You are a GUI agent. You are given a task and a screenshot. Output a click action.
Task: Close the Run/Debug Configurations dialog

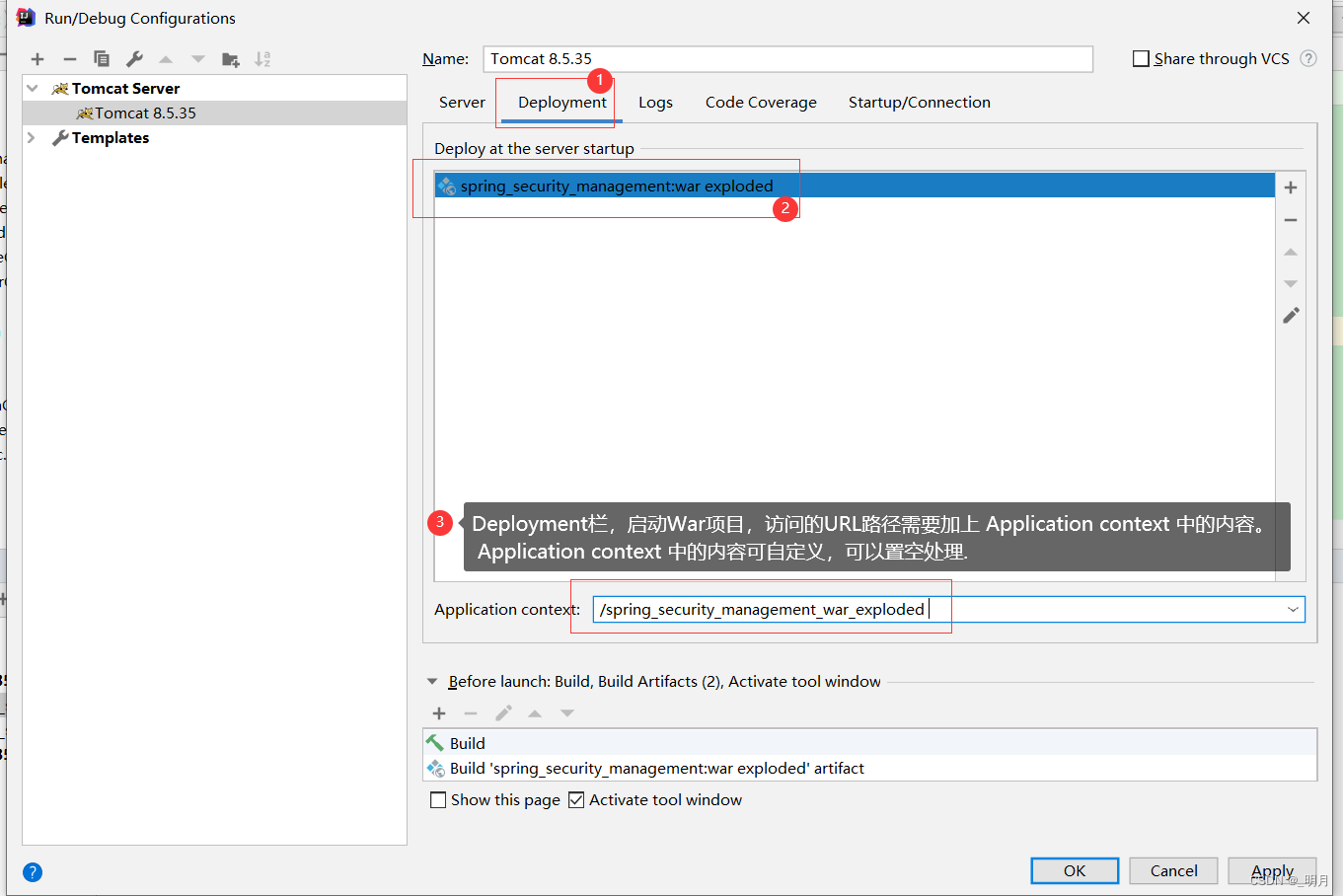coord(1304,18)
